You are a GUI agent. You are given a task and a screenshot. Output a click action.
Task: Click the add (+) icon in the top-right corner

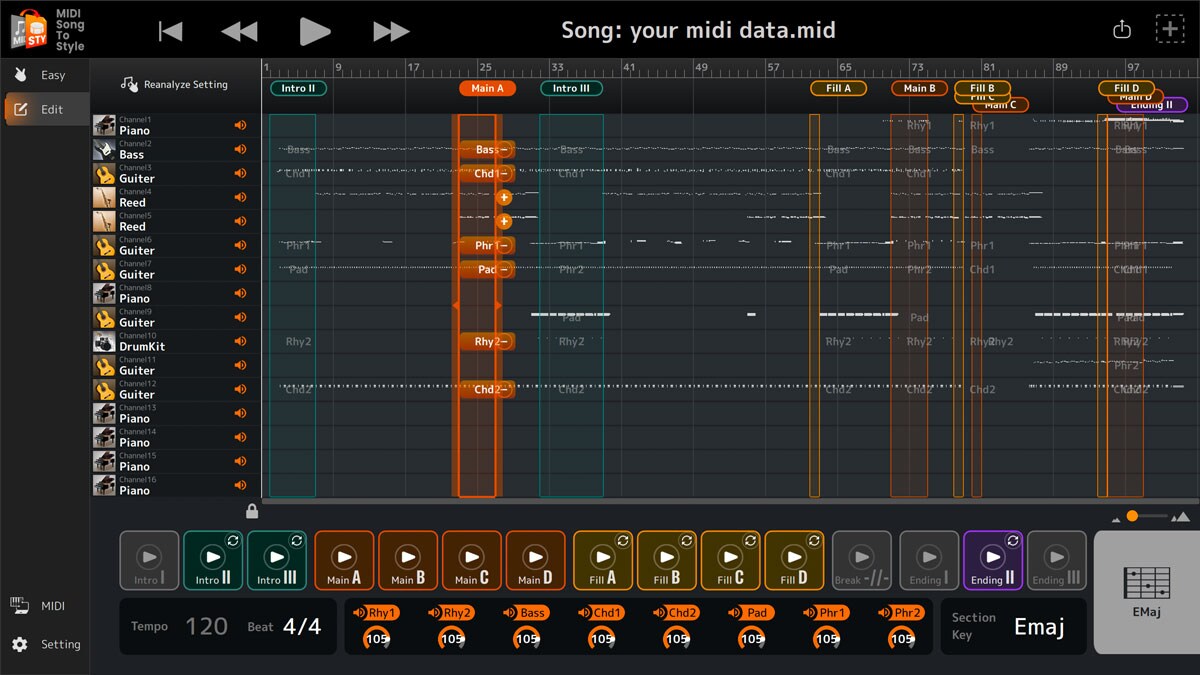tap(1168, 29)
